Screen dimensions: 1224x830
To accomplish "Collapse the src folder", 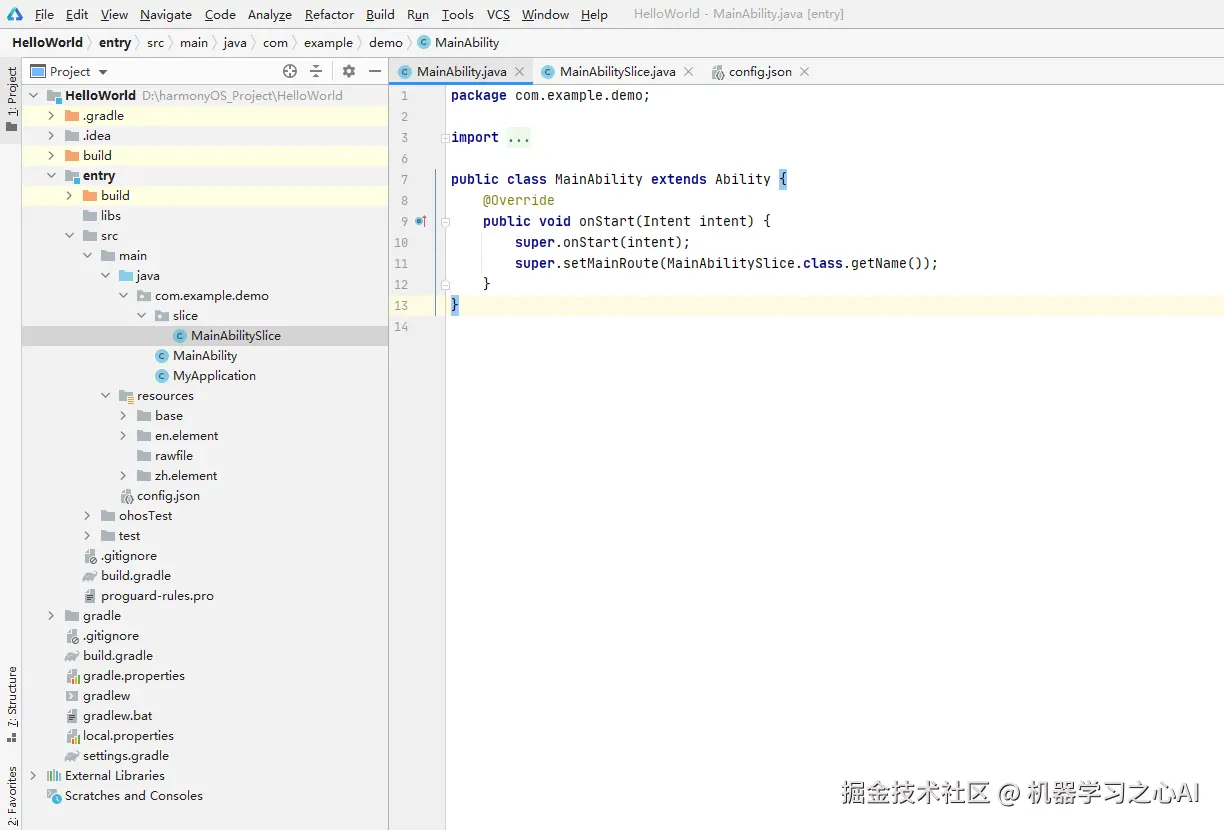I will coord(69,236).
